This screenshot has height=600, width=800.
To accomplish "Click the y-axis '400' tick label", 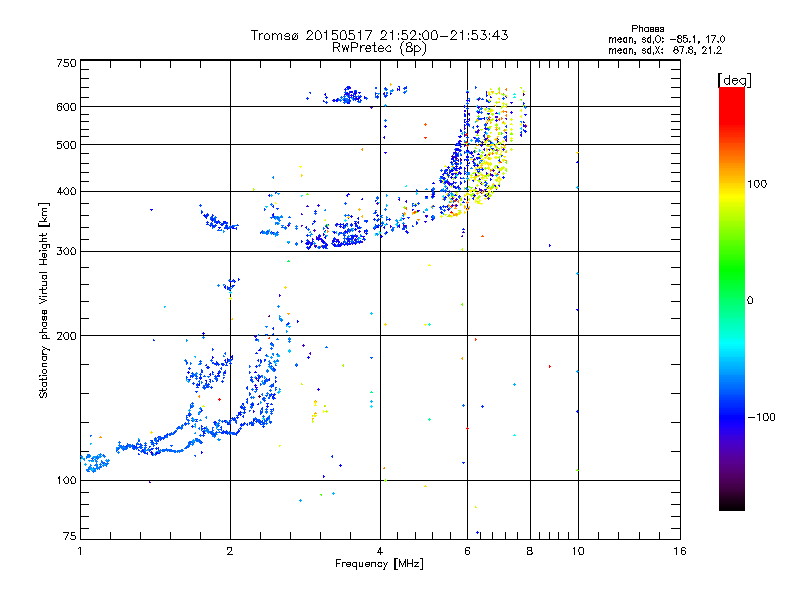I will coord(66,191).
